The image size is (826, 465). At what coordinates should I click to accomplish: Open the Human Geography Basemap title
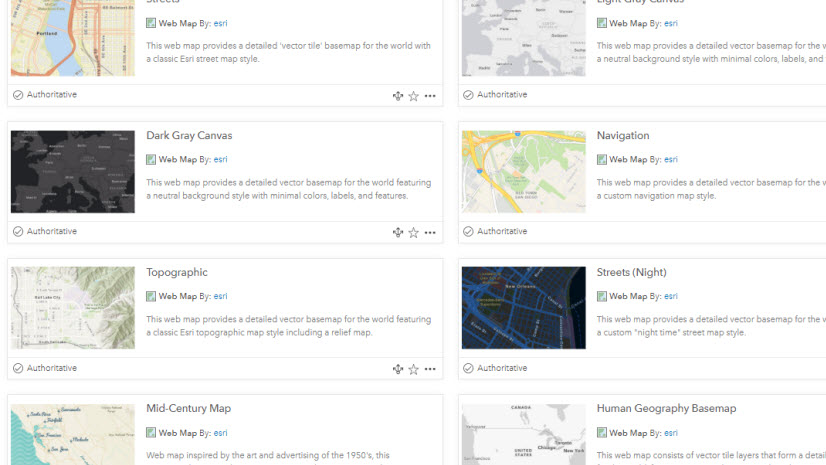click(x=666, y=408)
